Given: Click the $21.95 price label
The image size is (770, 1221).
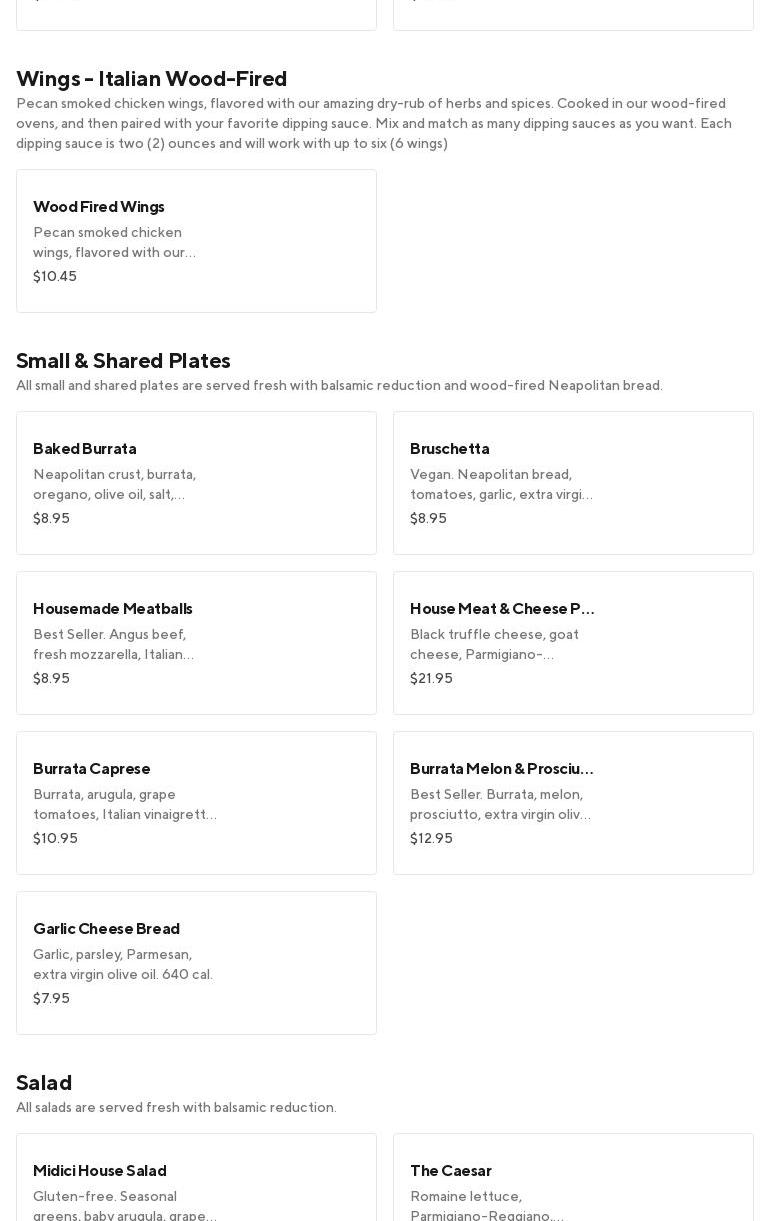Looking at the screenshot, I should click(431, 678).
